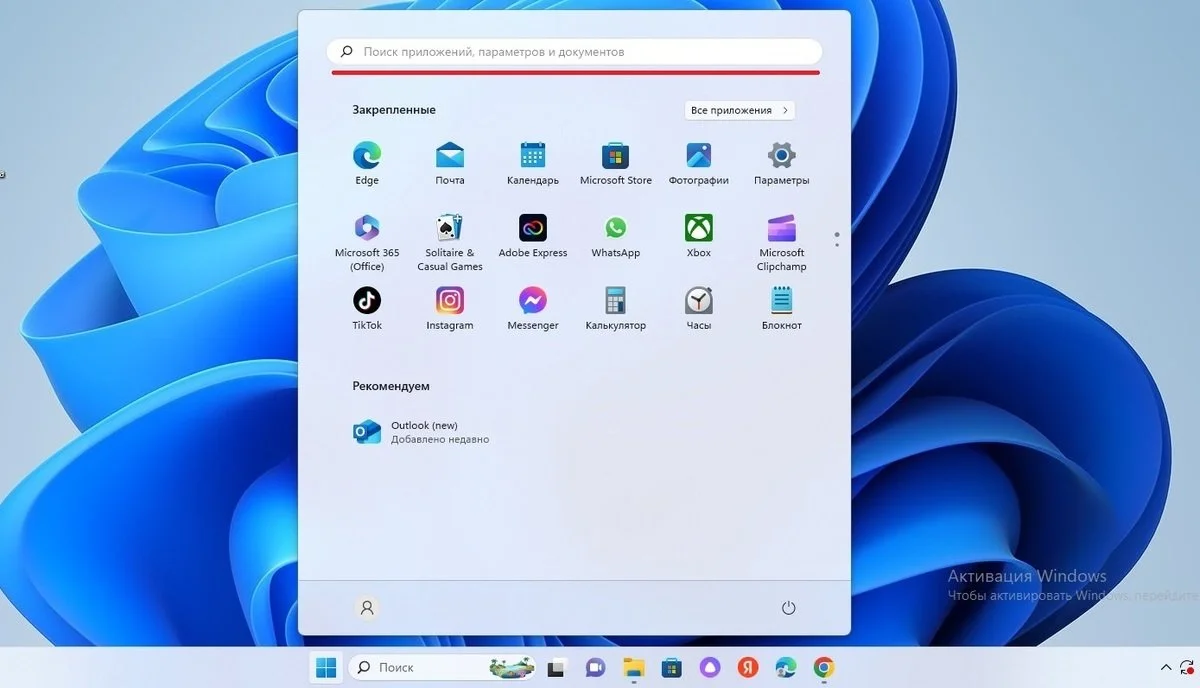Open Yandex browser on the taskbar

tap(748, 667)
